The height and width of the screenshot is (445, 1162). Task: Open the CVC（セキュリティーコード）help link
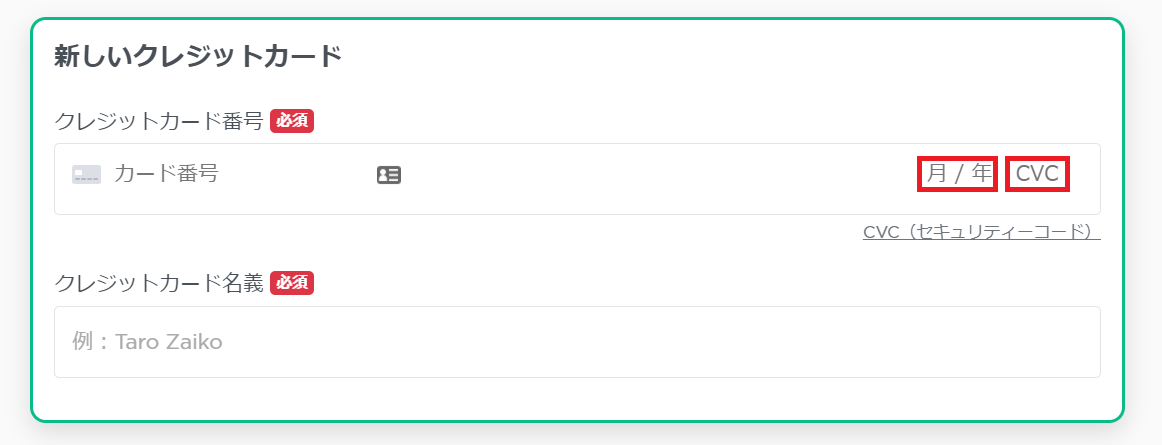(981, 232)
